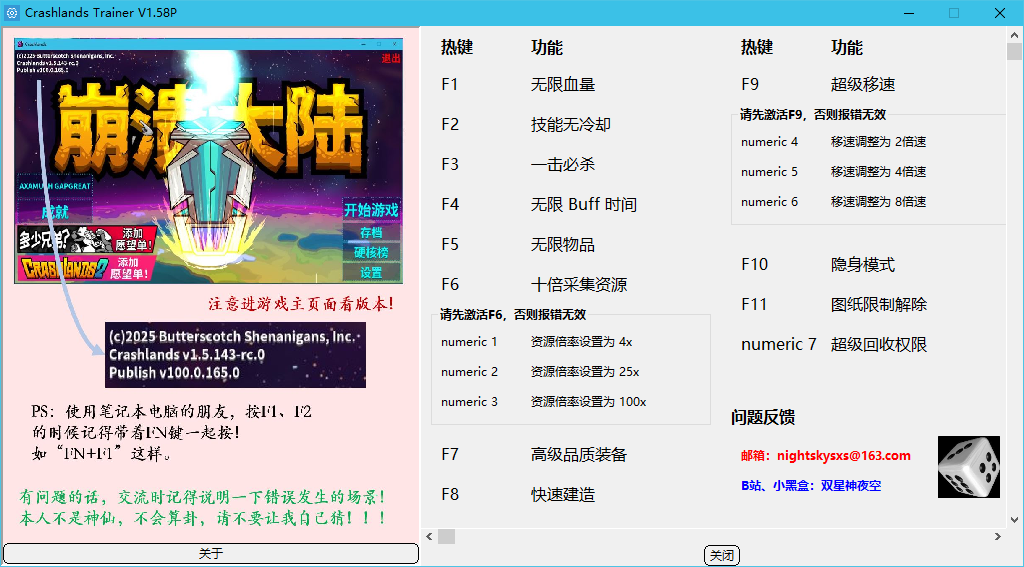
Task: Click 资源倍率设置为 100x text
Action: [588, 402]
